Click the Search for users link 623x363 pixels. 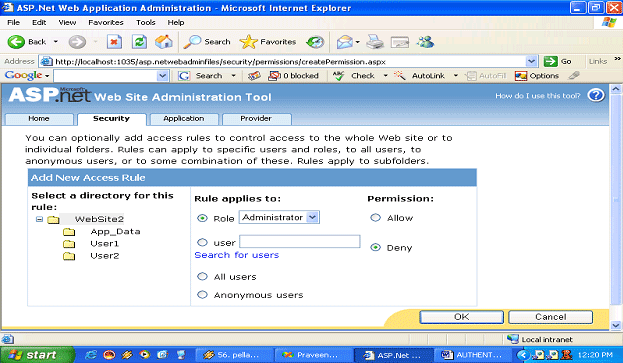(237, 255)
